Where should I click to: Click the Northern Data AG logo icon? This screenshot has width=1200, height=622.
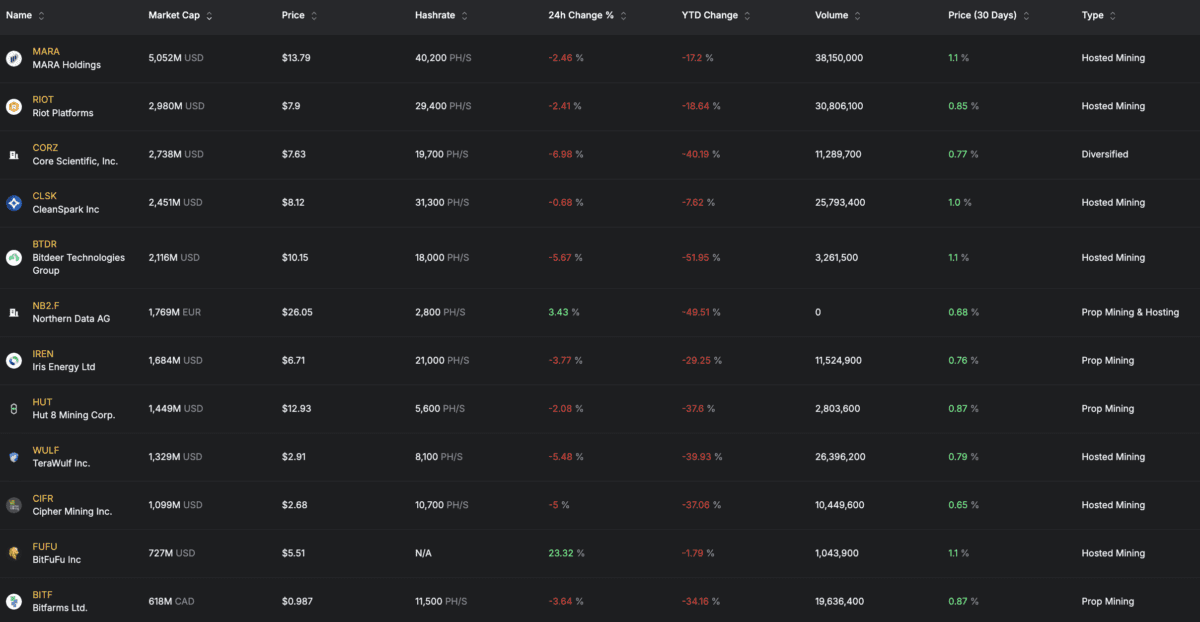14,312
